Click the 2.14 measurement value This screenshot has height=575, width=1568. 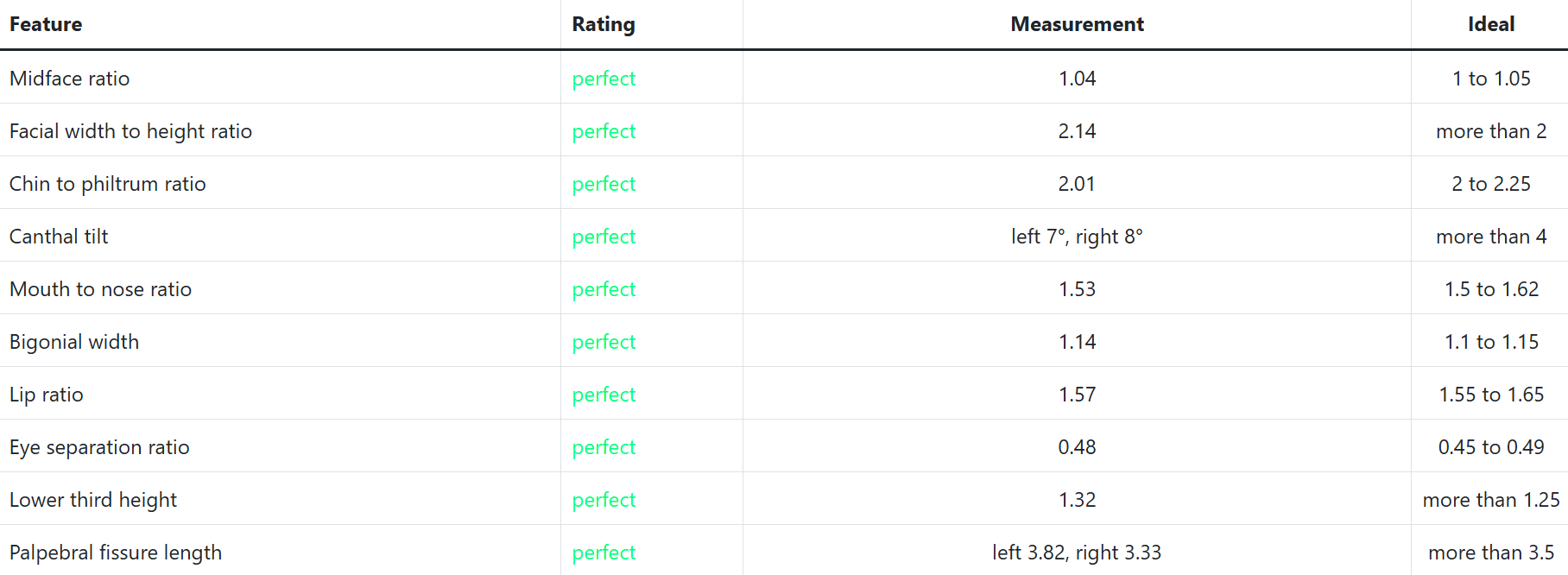point(1077,131)
